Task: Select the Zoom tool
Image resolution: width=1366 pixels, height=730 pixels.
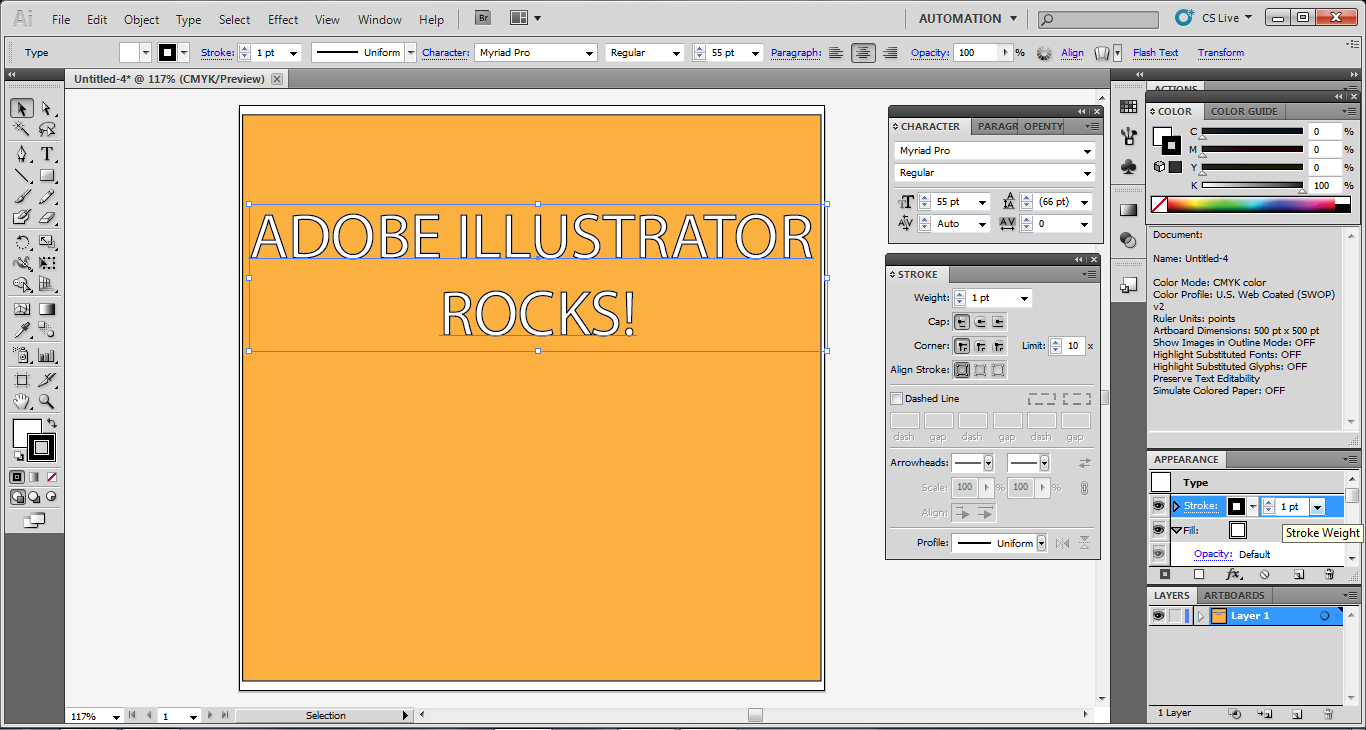Action: point(47,402)
